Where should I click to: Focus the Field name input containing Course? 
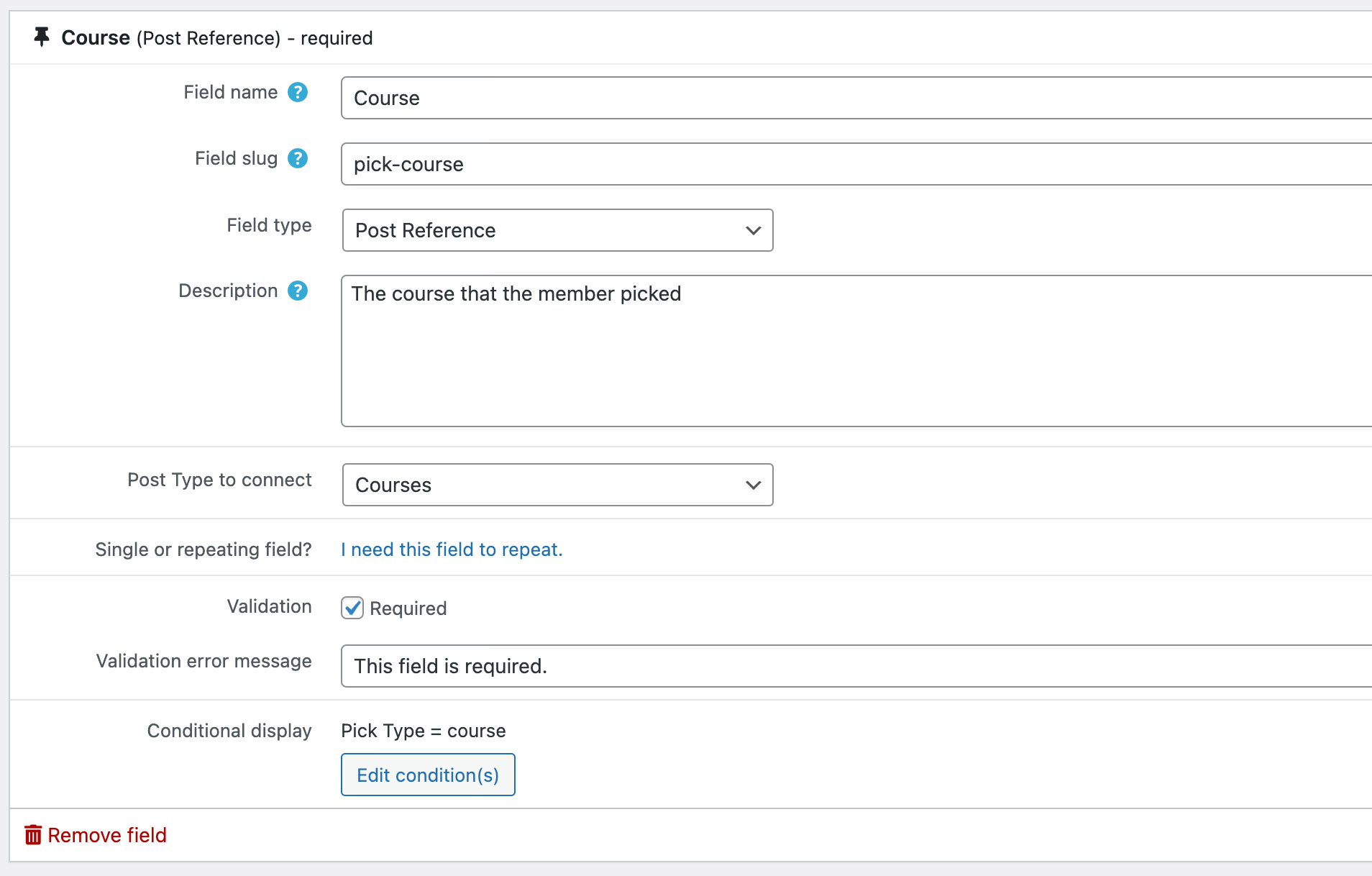pos(856,98)
